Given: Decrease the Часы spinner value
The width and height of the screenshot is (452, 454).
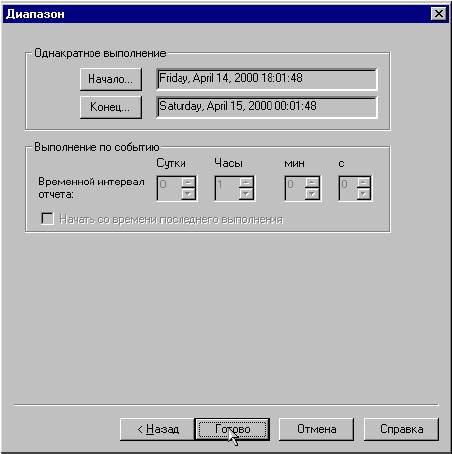Looking at the screenshot, I should pos(246,194).
